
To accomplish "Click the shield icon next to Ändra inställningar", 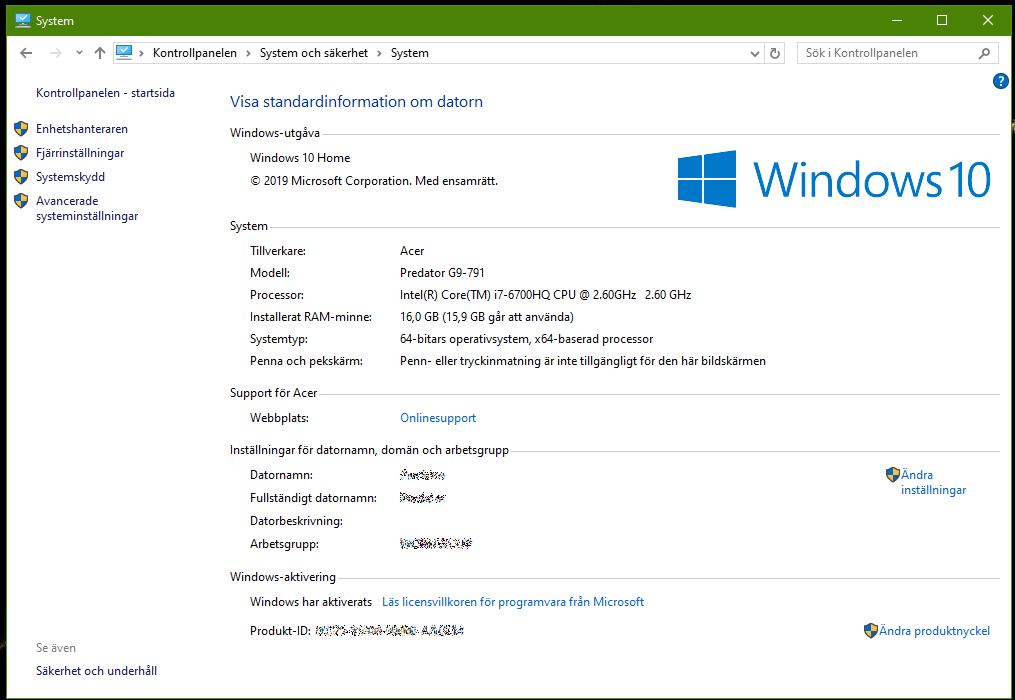I will click(x=893, y=474).
